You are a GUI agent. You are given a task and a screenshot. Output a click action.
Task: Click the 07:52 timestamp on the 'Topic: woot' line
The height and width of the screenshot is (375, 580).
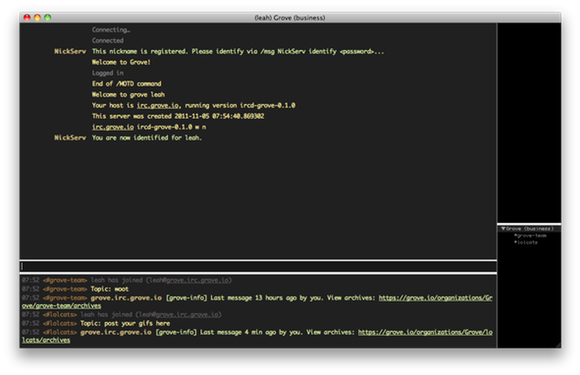coord(30,289)
